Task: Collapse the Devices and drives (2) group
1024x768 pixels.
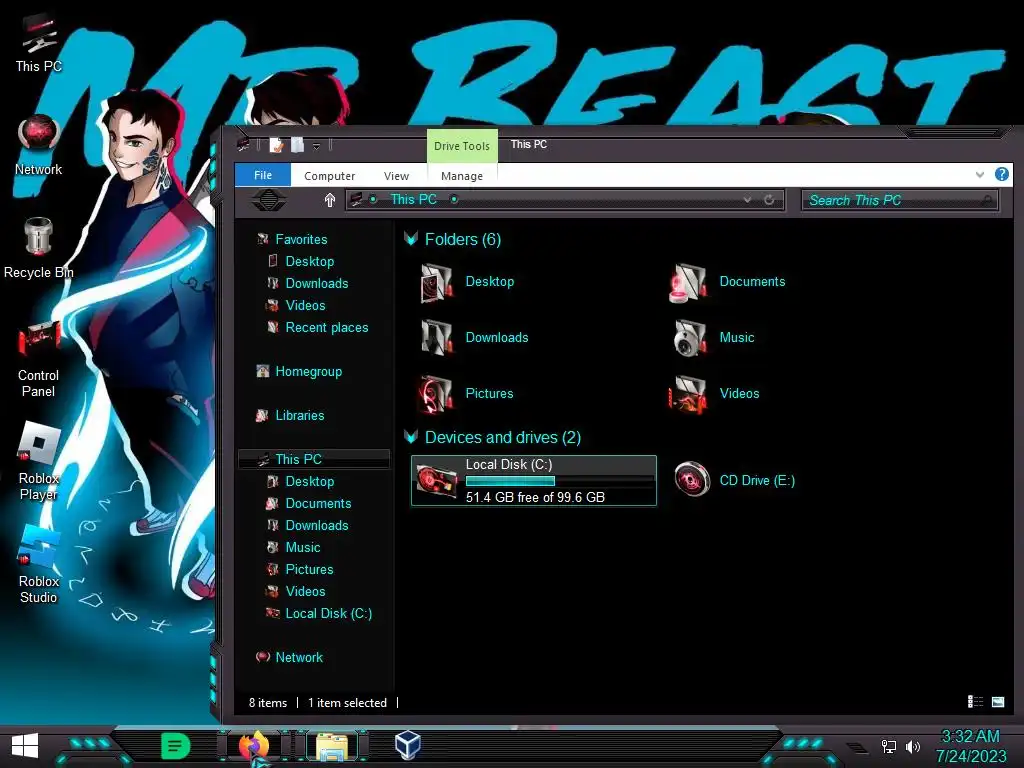Action: pyautogui.click(x=411, y=437)
